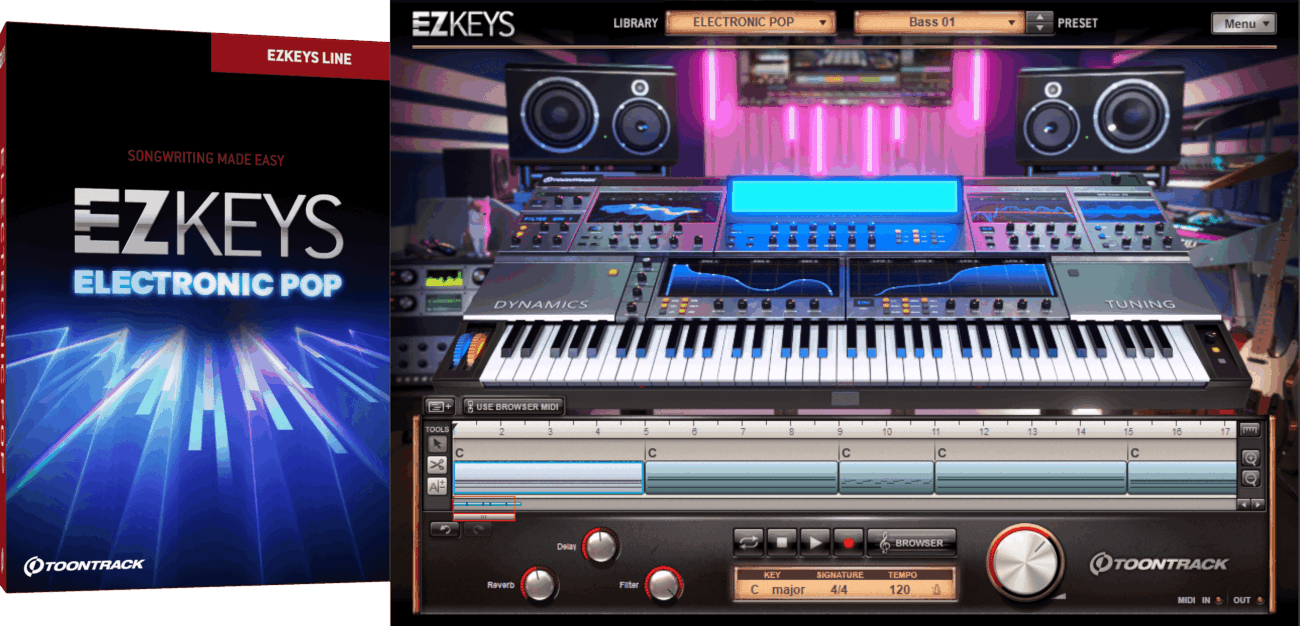Image resolution: width=1300 pixels, height=626 pixels.
Task: Click the C chord label at bar 11
Action: (941, 453)
